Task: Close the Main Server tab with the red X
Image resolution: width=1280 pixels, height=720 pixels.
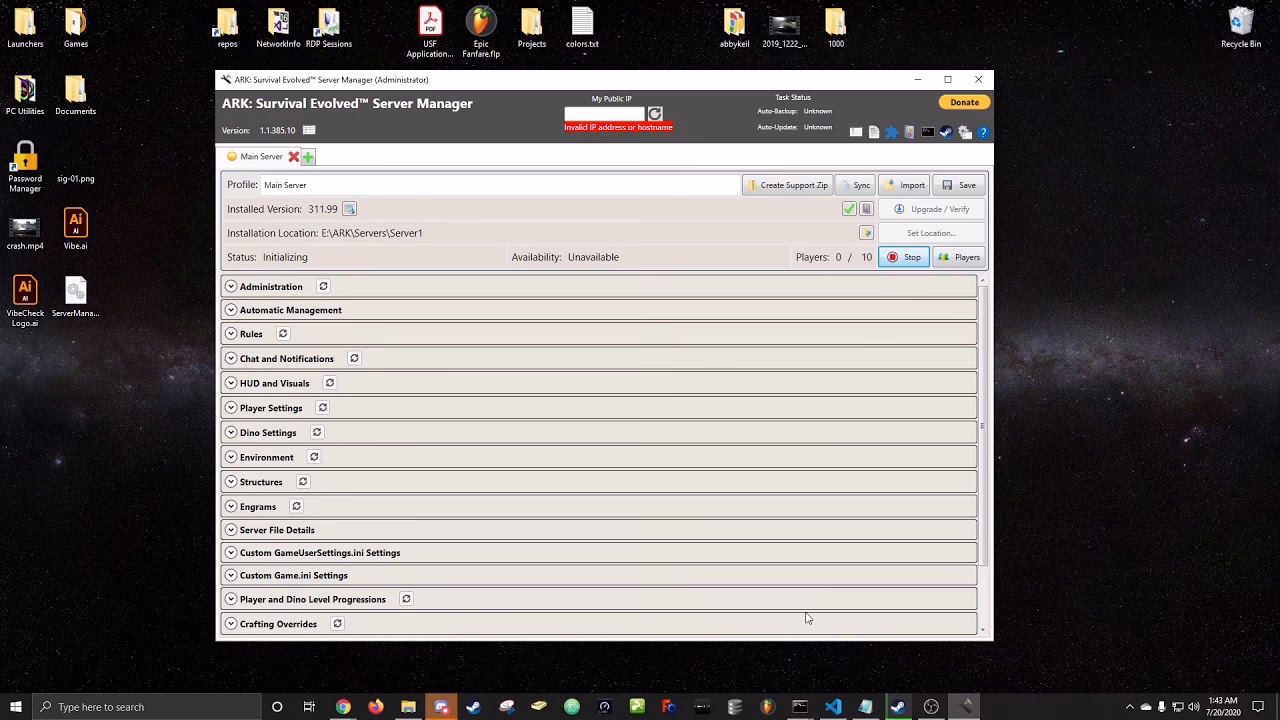Action: tap(293, 157)
